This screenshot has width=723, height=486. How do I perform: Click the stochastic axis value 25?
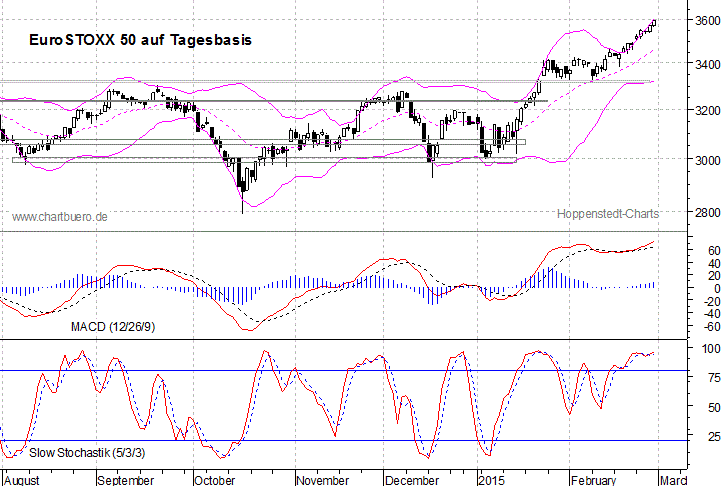coord(714,436)
